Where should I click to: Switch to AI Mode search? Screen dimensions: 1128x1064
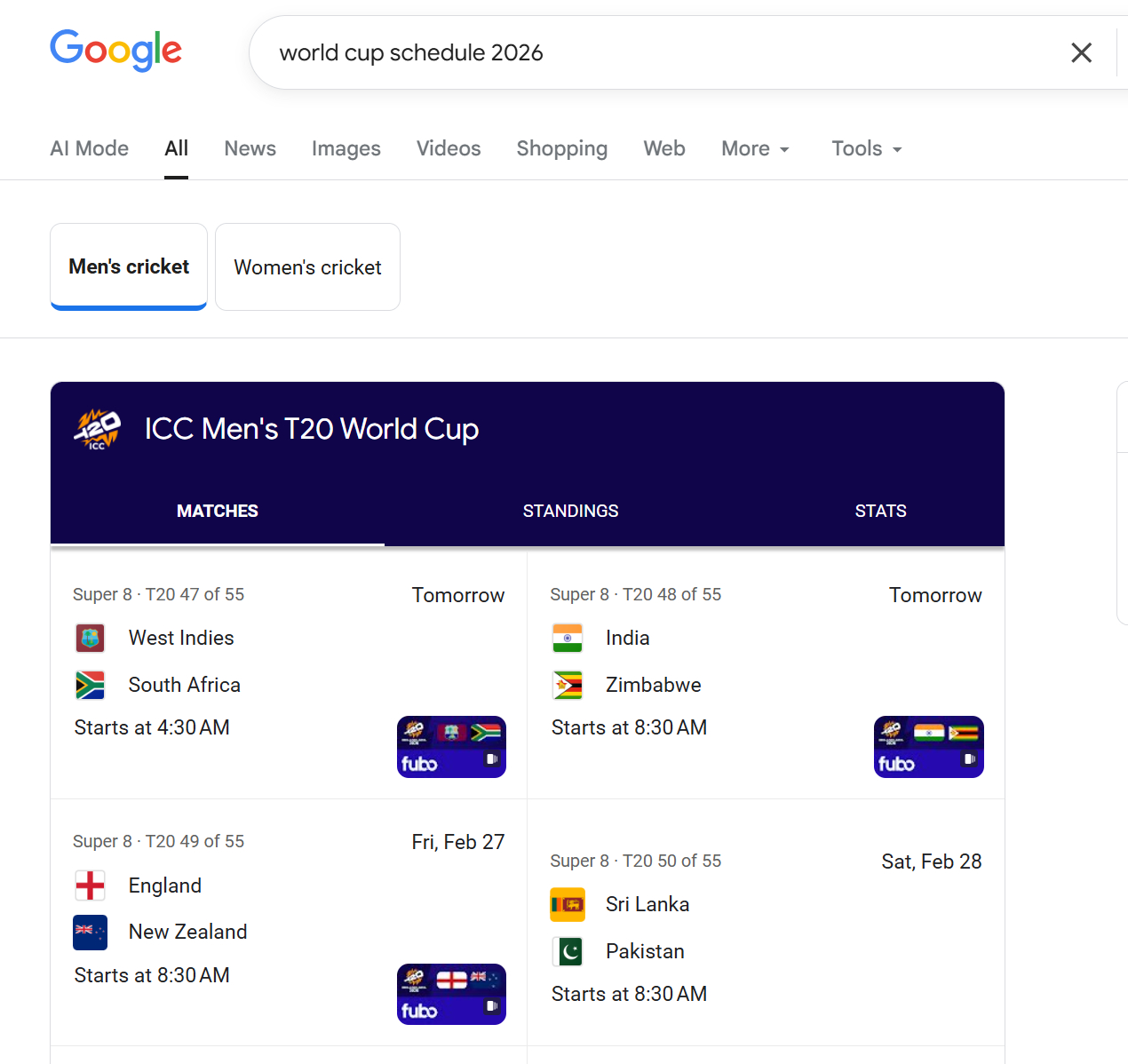point(90,149)
